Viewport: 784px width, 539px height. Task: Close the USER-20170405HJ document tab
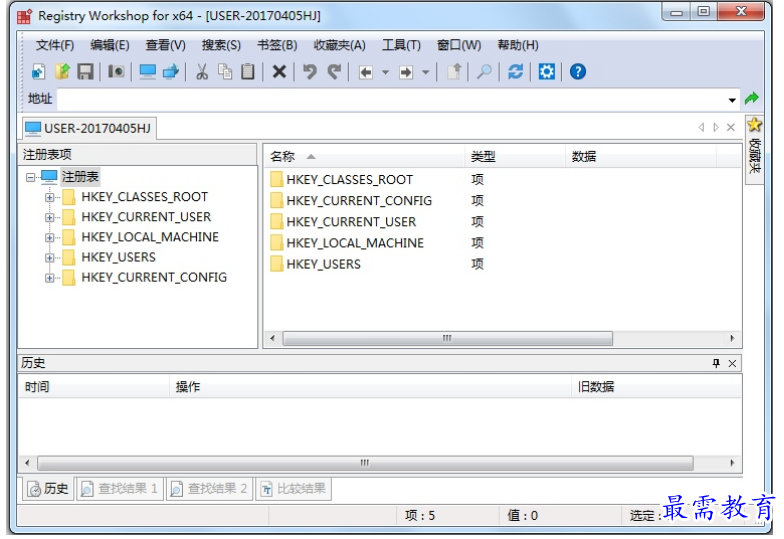pyautogui.click(x=730, y=128)
